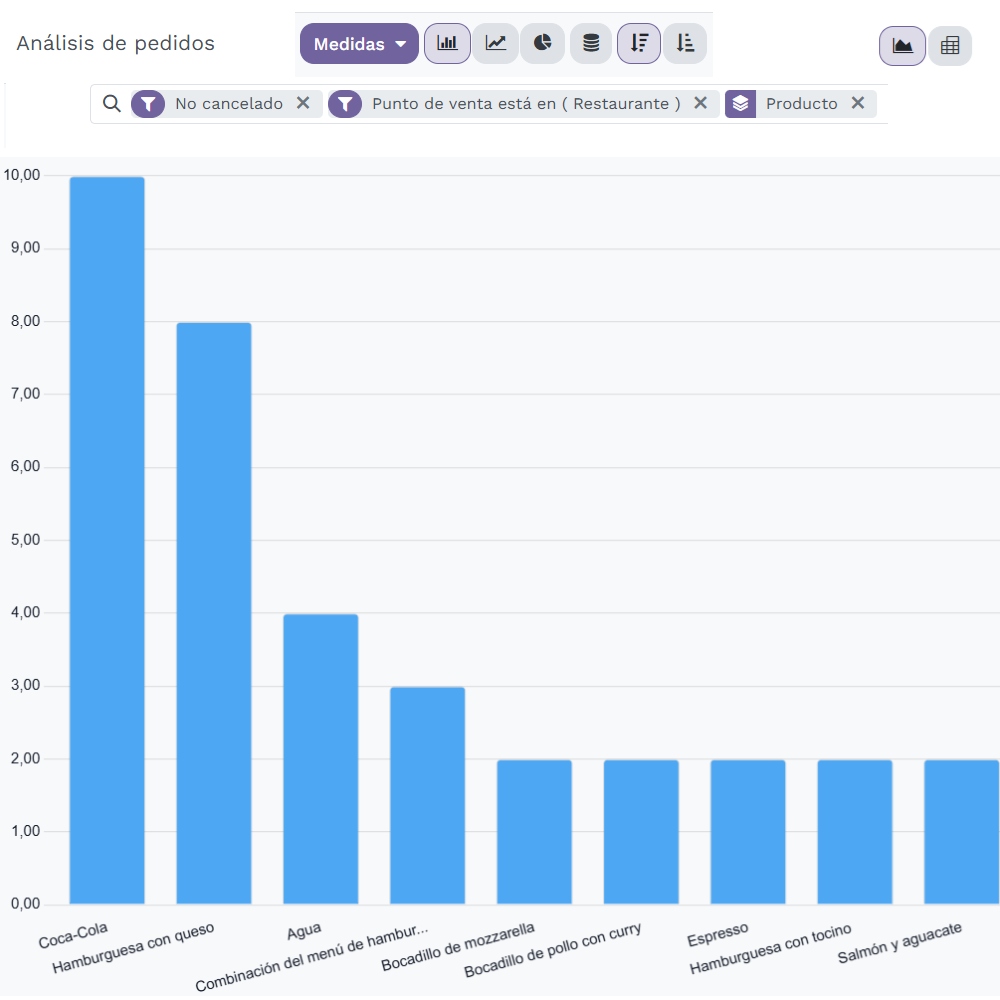Remove the No cancelado filter

tap(303, 103)
